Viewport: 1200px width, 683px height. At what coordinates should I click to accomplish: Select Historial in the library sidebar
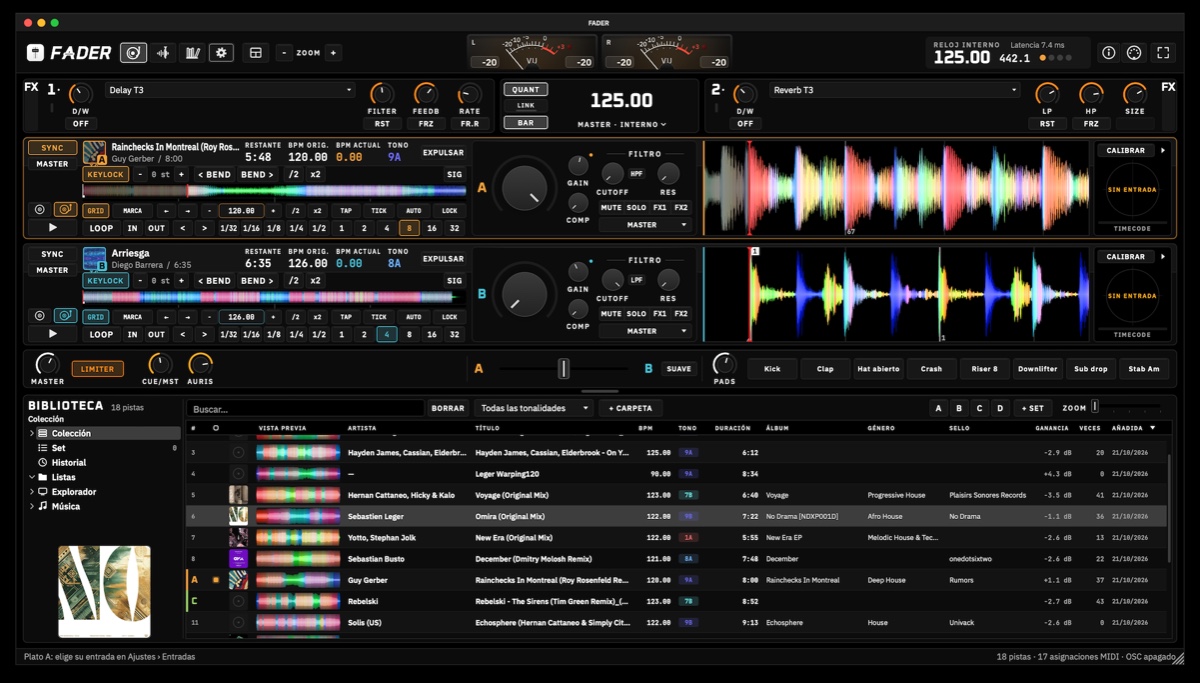click(69, 463)
